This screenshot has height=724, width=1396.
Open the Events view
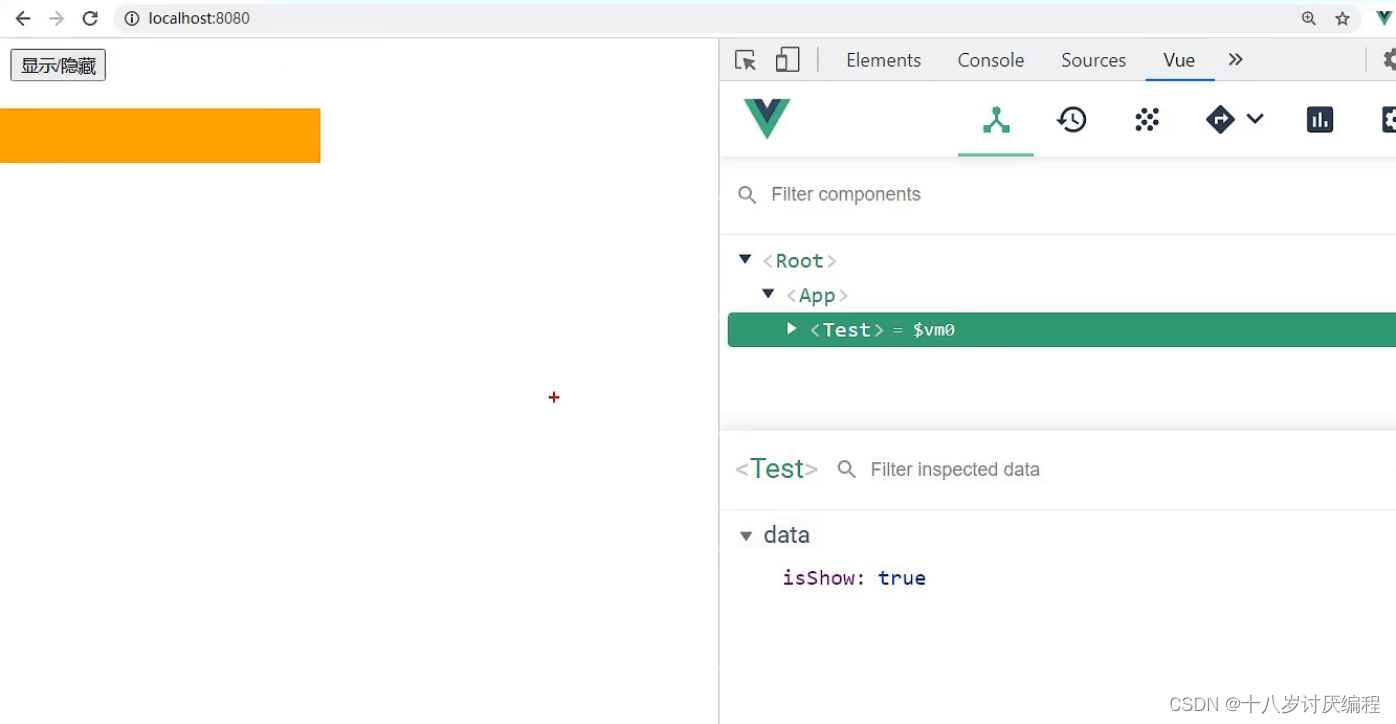point(1147,120)
